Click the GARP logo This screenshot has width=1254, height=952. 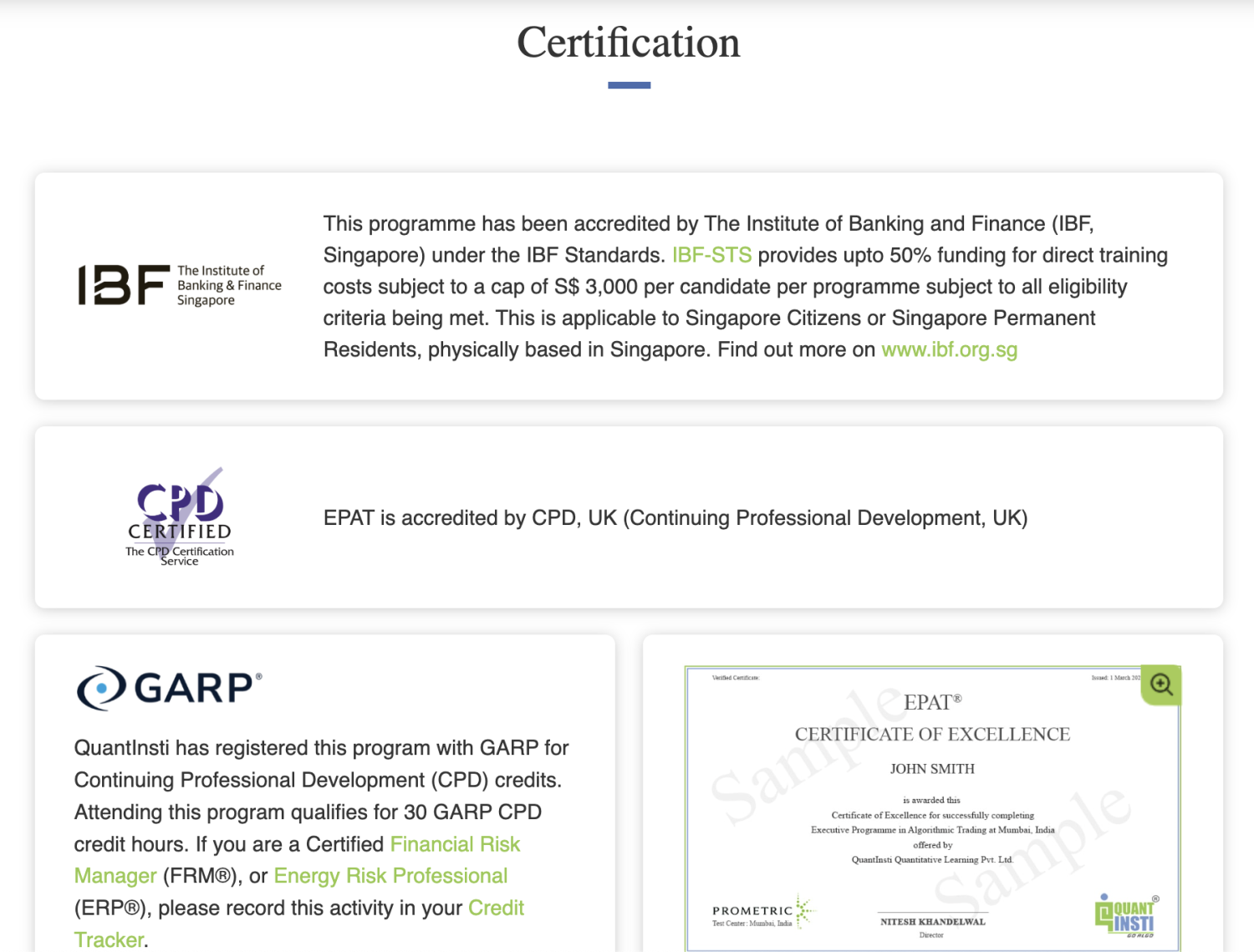[169, 689]
